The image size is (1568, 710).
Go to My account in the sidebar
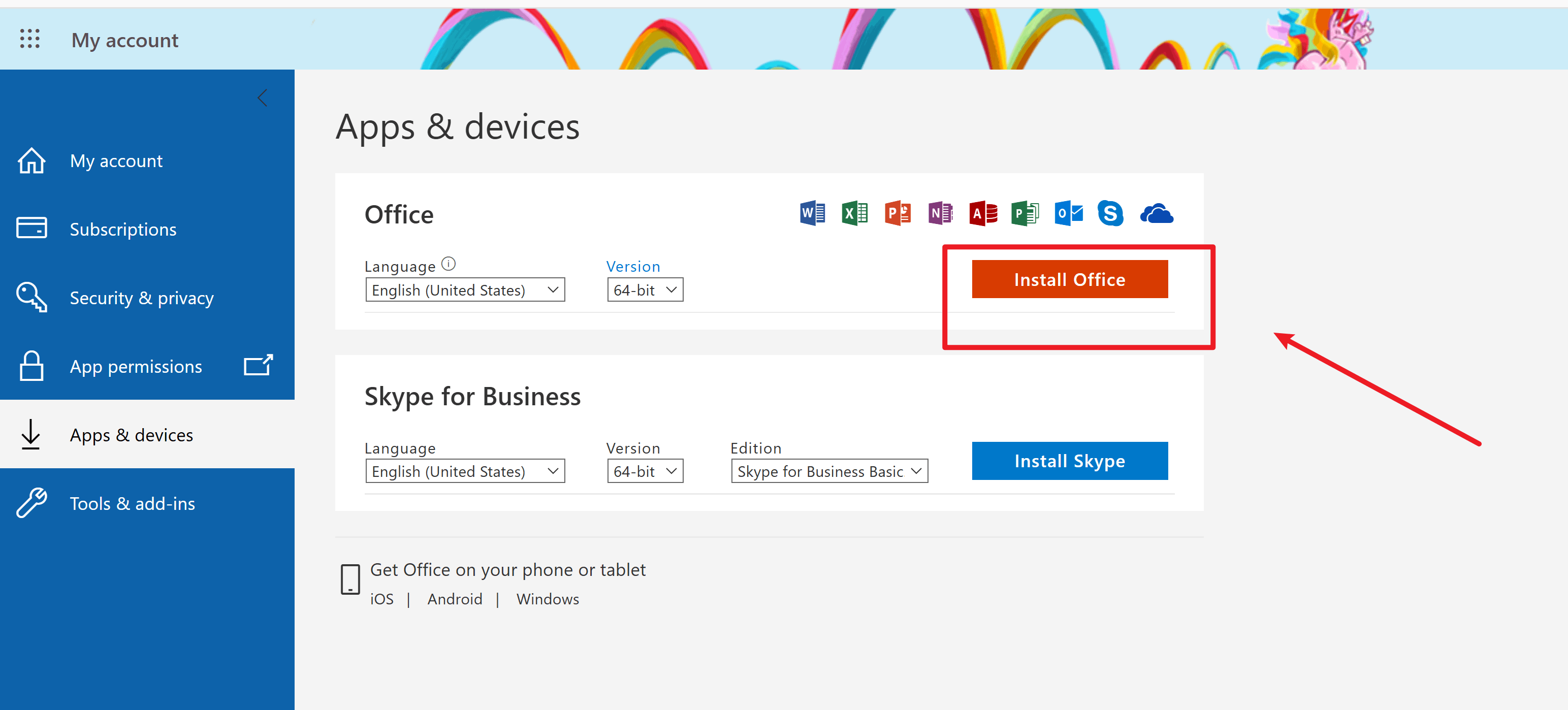tap(147, 160)
